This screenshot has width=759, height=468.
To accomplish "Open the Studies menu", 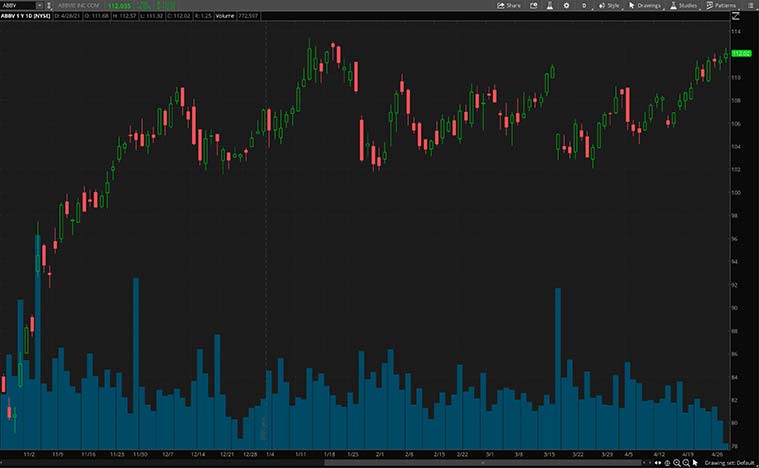I will click(684, 5).
